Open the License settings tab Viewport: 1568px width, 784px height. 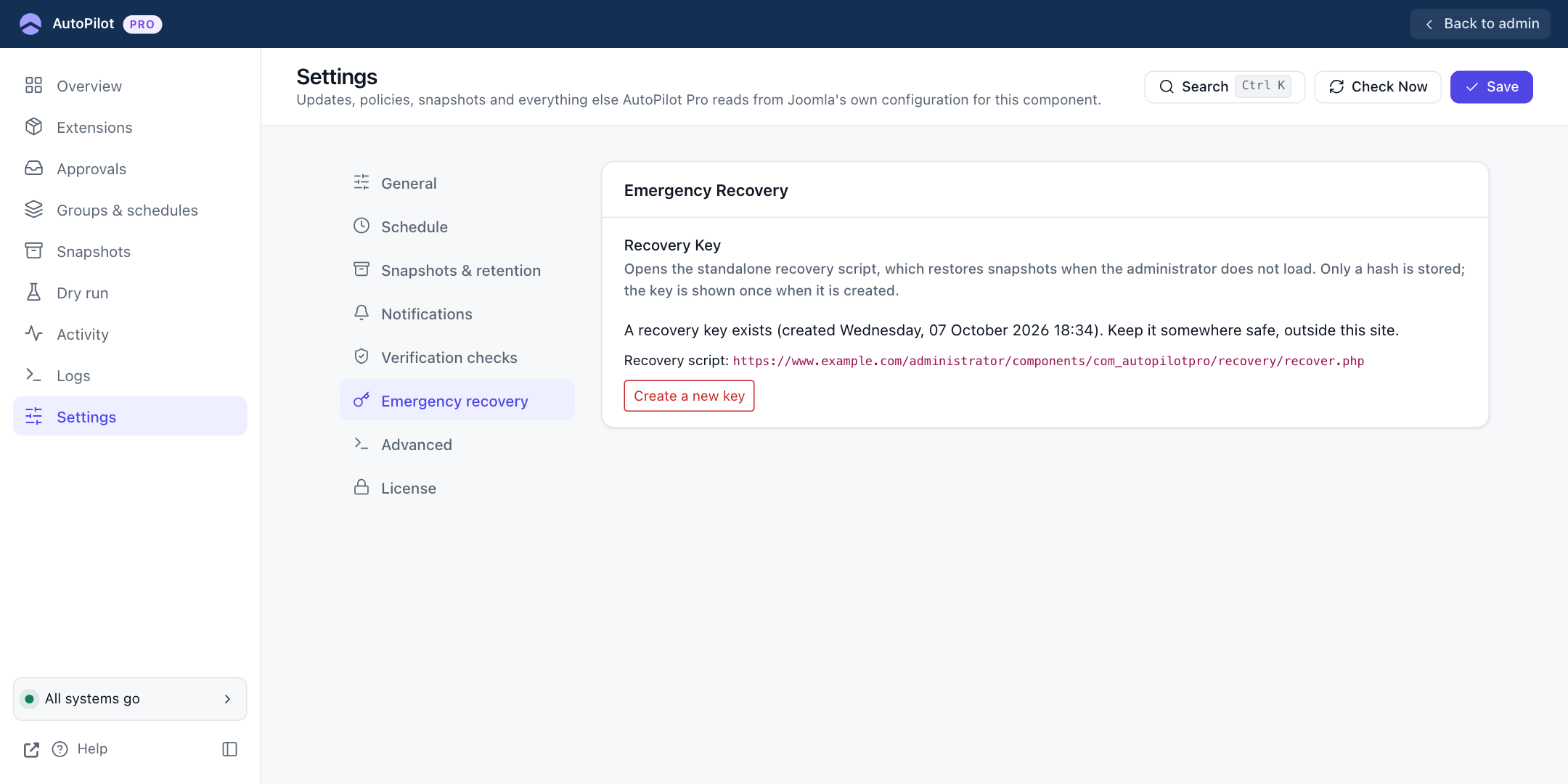(457, 488)
